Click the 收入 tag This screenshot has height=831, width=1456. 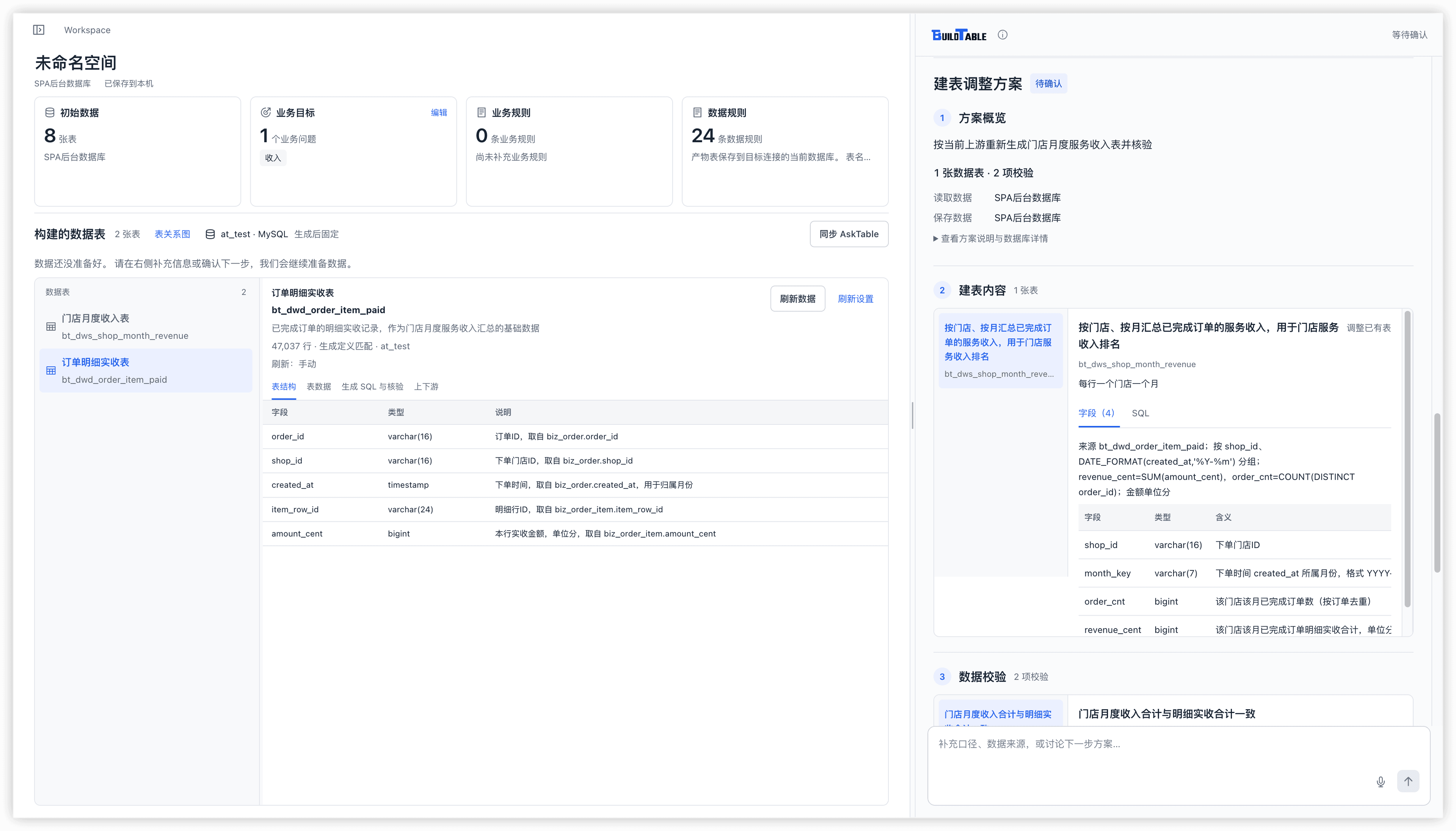click(x=273, y=158)
